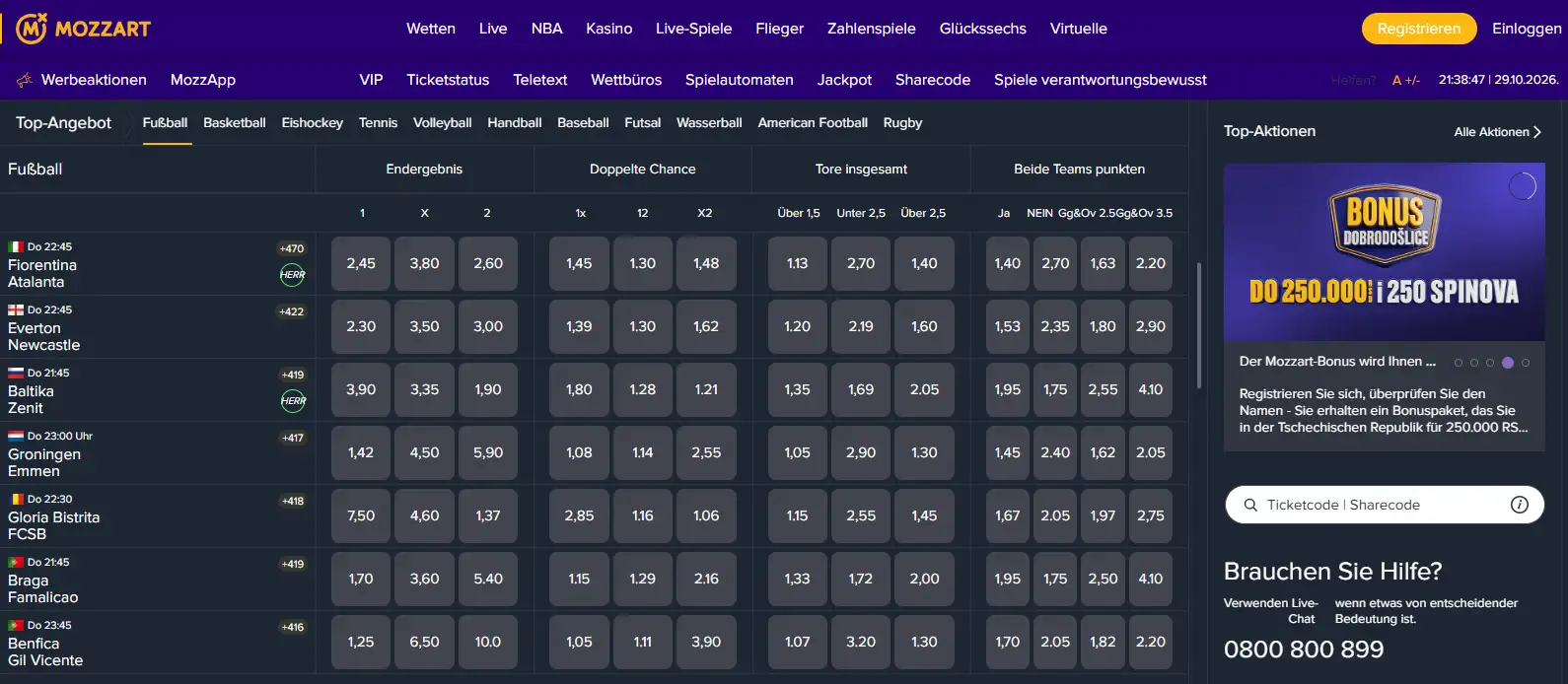Select the first carousel dot under banner
Viewport: 1568px width, 684px height.
click(x=1459, y=363)
